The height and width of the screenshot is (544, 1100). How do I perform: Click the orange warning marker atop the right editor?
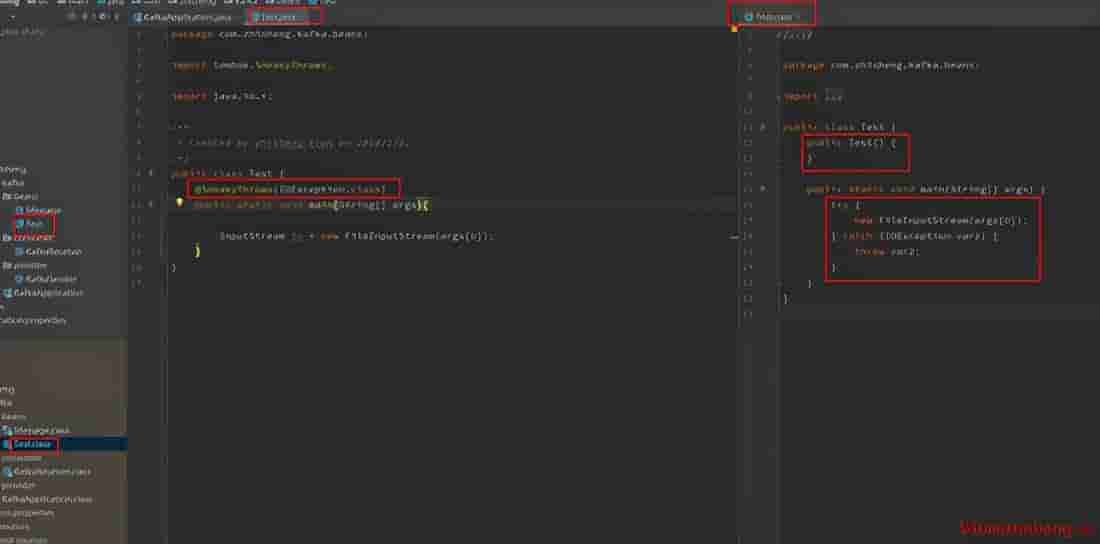[x=734, y=29]
